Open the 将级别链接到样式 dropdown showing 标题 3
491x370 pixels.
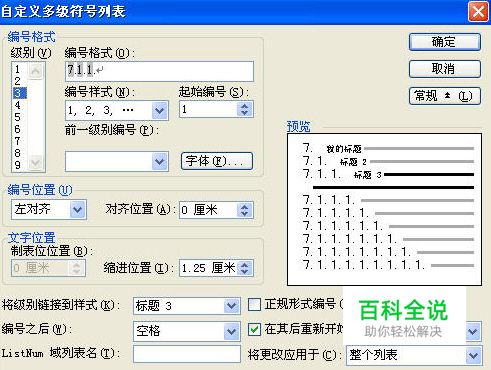coord(231,306)
